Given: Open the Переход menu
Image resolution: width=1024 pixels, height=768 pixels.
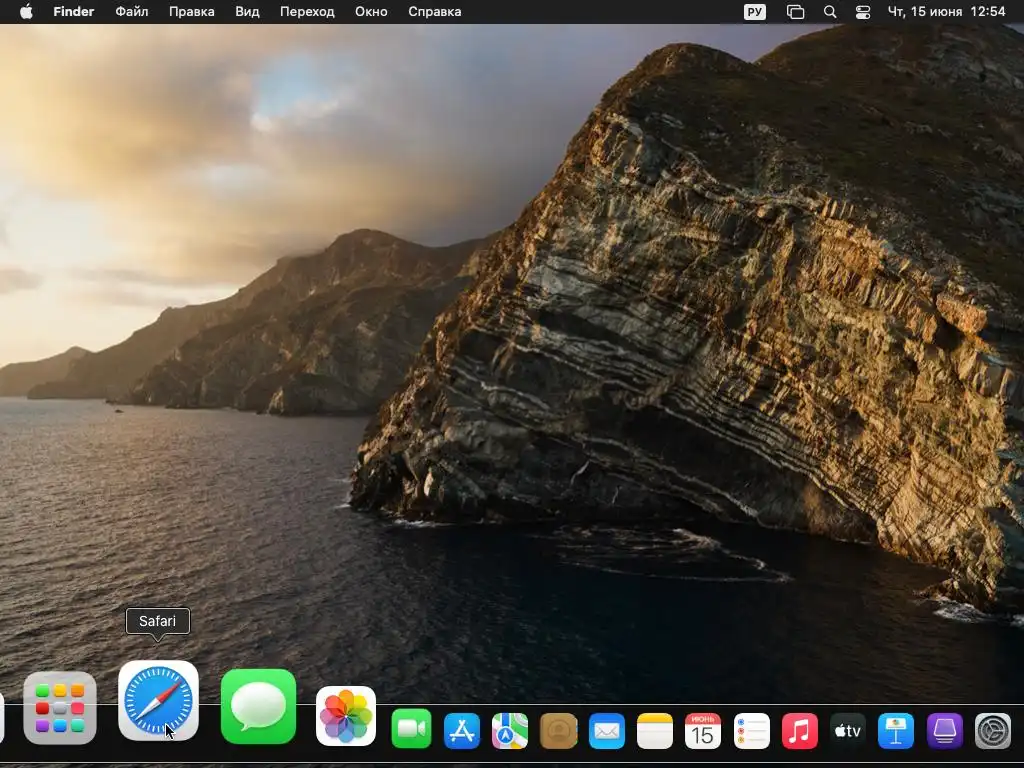Looking at the screenshot, I should (308, 12).
